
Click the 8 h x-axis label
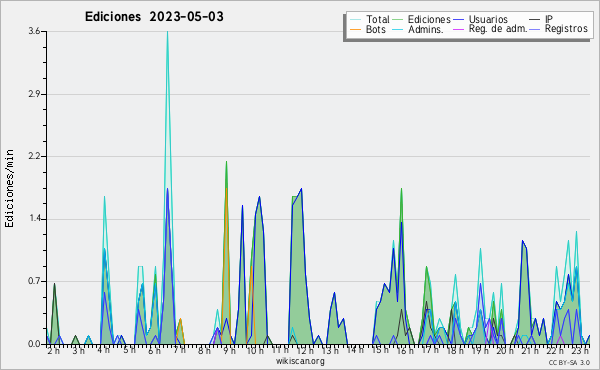(204, 350)
